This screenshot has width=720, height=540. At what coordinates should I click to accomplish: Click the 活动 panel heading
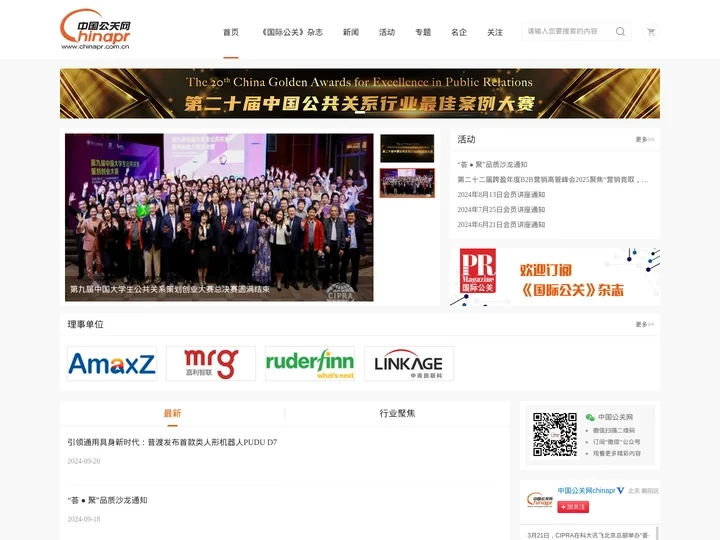466,140
